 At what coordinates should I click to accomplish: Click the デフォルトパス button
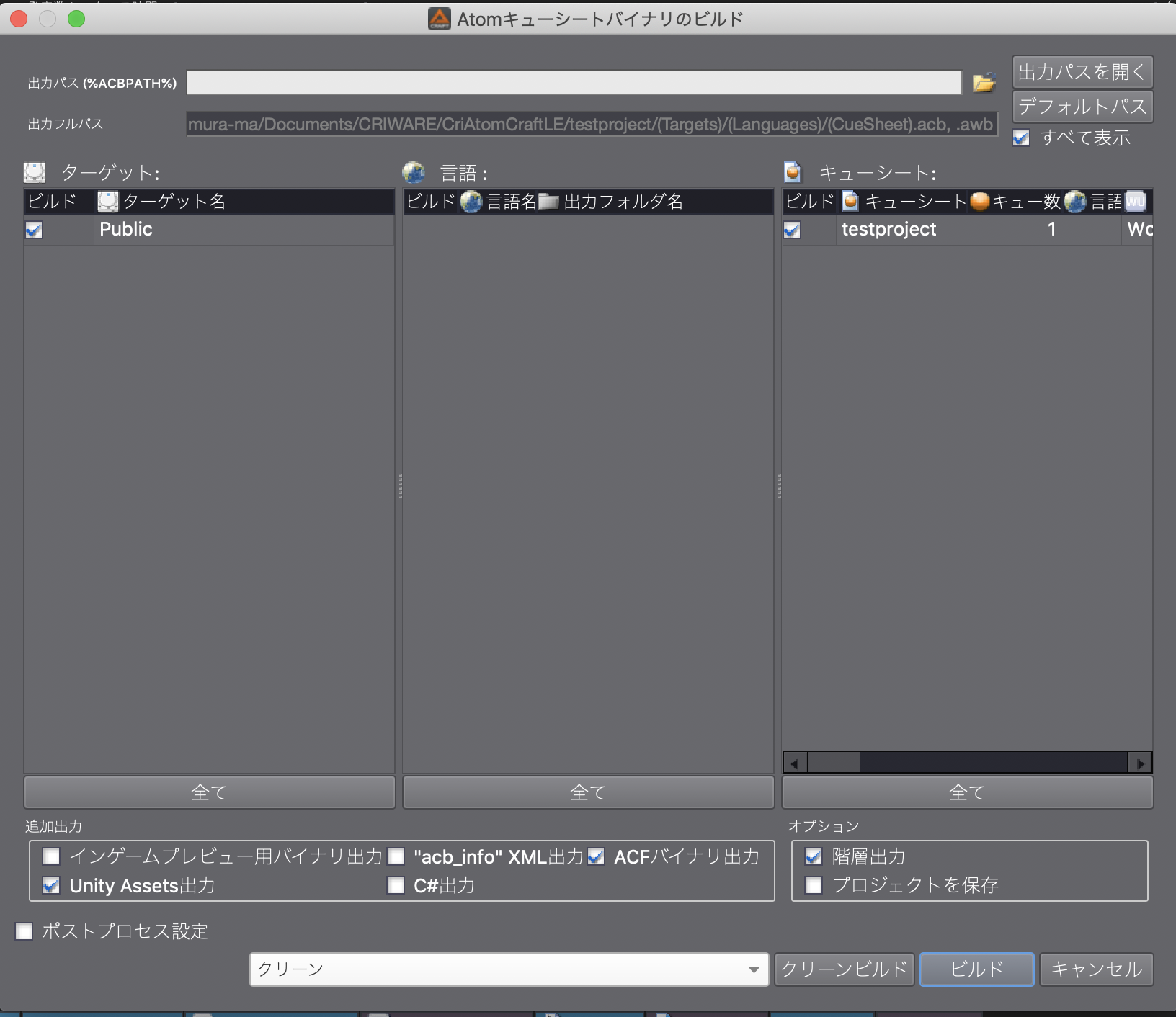coord(1082,107)
